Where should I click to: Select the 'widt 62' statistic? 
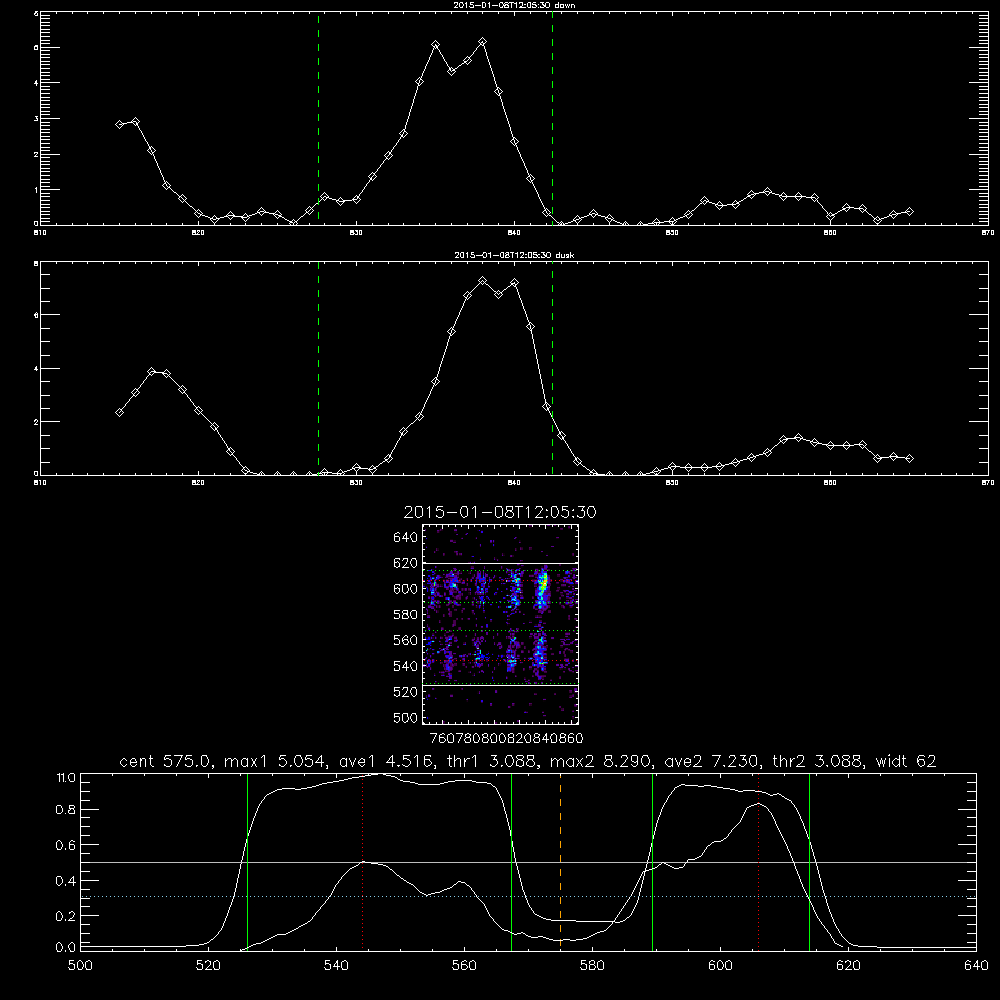906,761
